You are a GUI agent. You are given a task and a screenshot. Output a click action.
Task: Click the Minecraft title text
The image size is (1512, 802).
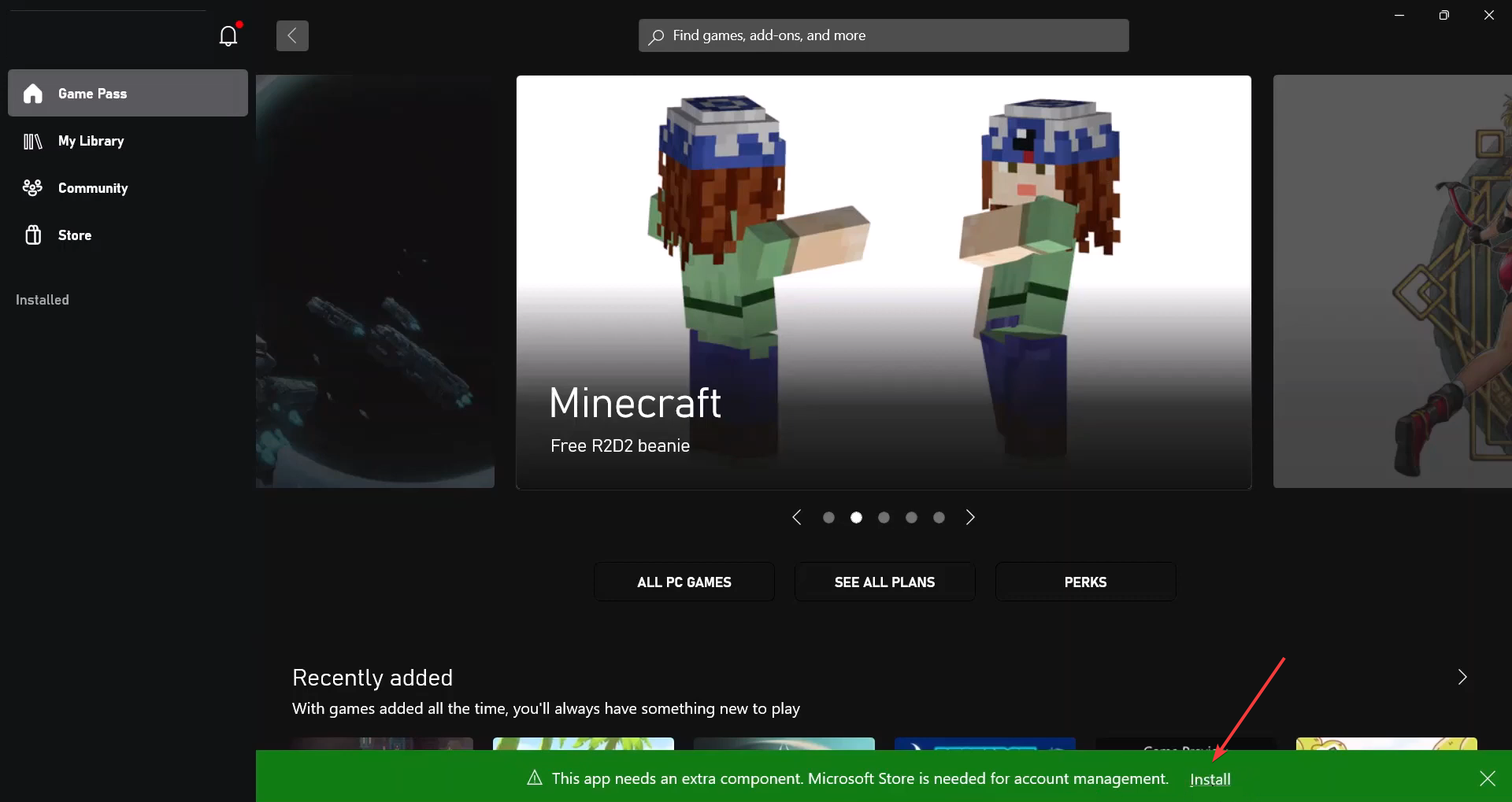pos(635,403)
